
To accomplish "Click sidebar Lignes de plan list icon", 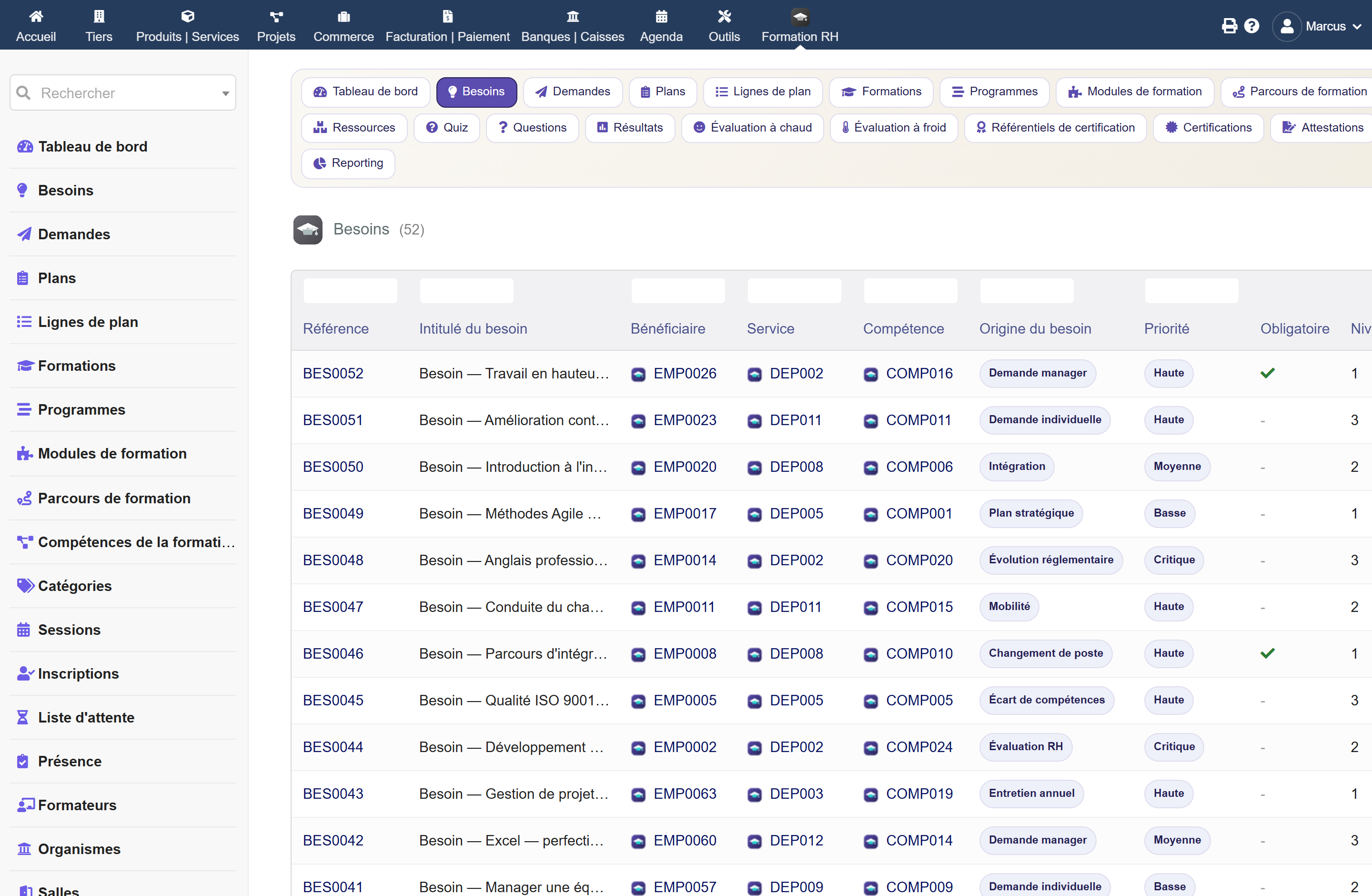I will pos(24,322).
